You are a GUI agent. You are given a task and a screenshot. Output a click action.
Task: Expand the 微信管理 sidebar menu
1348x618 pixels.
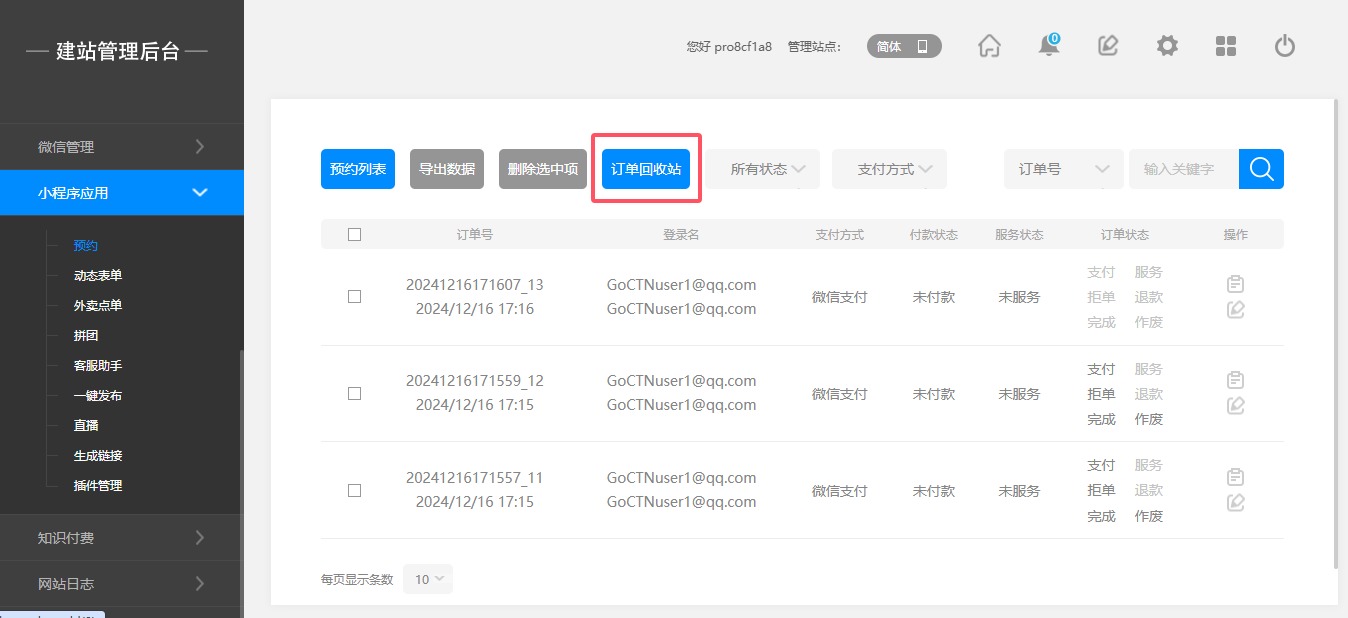click(x=121, y=147)
